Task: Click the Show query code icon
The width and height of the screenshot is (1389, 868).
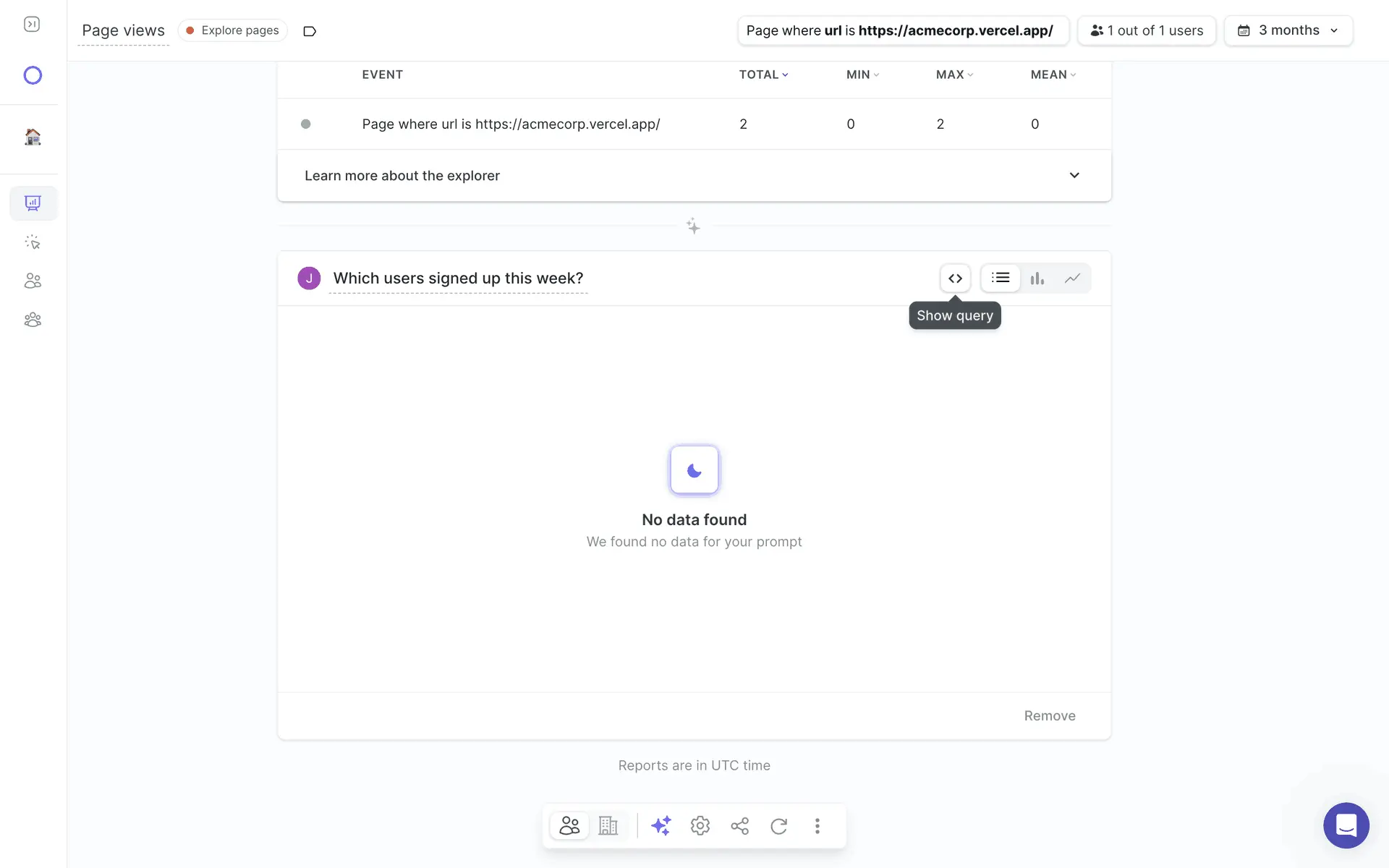Action: click(x=955, y=278)
